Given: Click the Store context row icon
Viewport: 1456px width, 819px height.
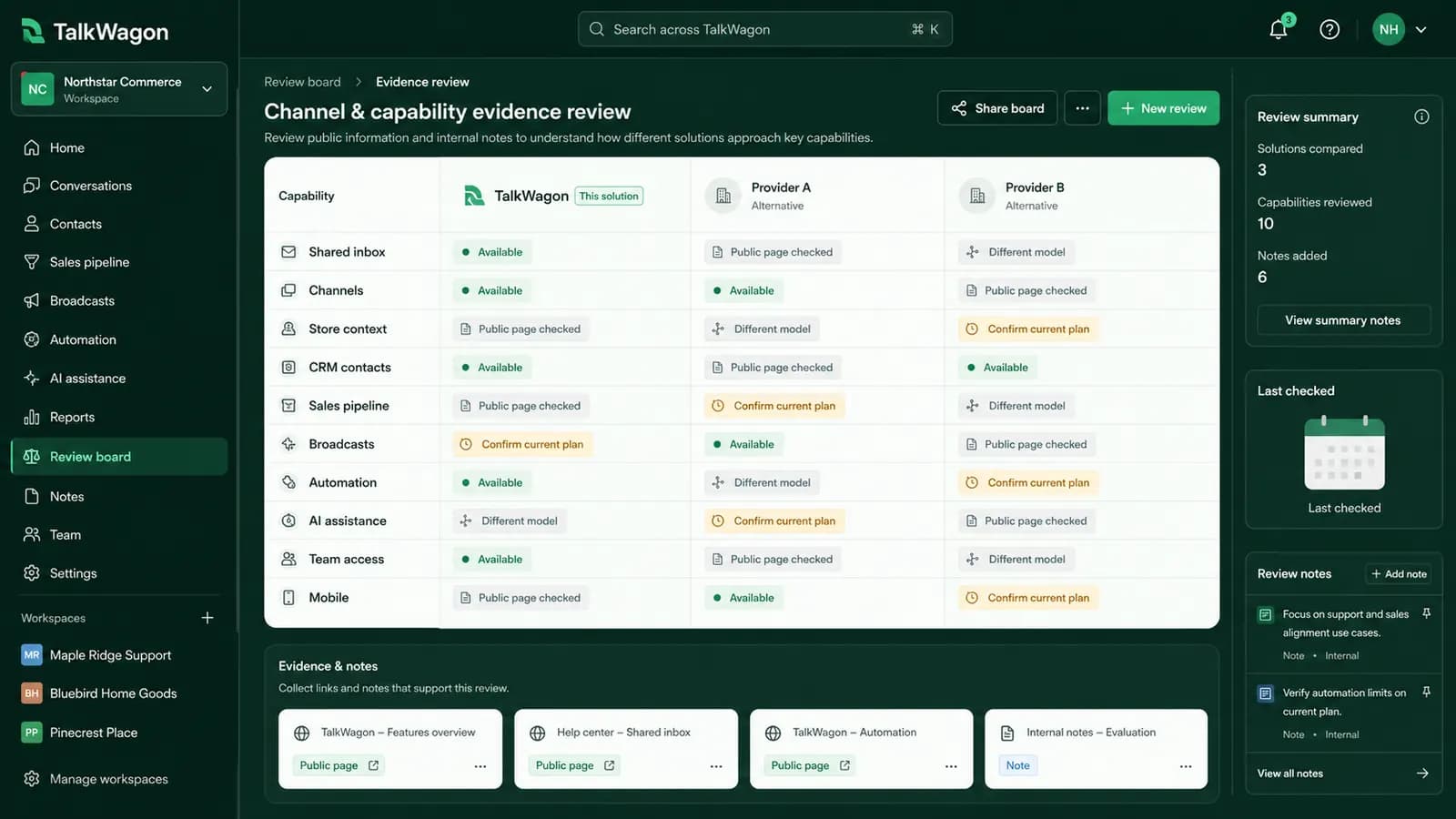Looking at the screenshot, I should click(x=288, y=329).
